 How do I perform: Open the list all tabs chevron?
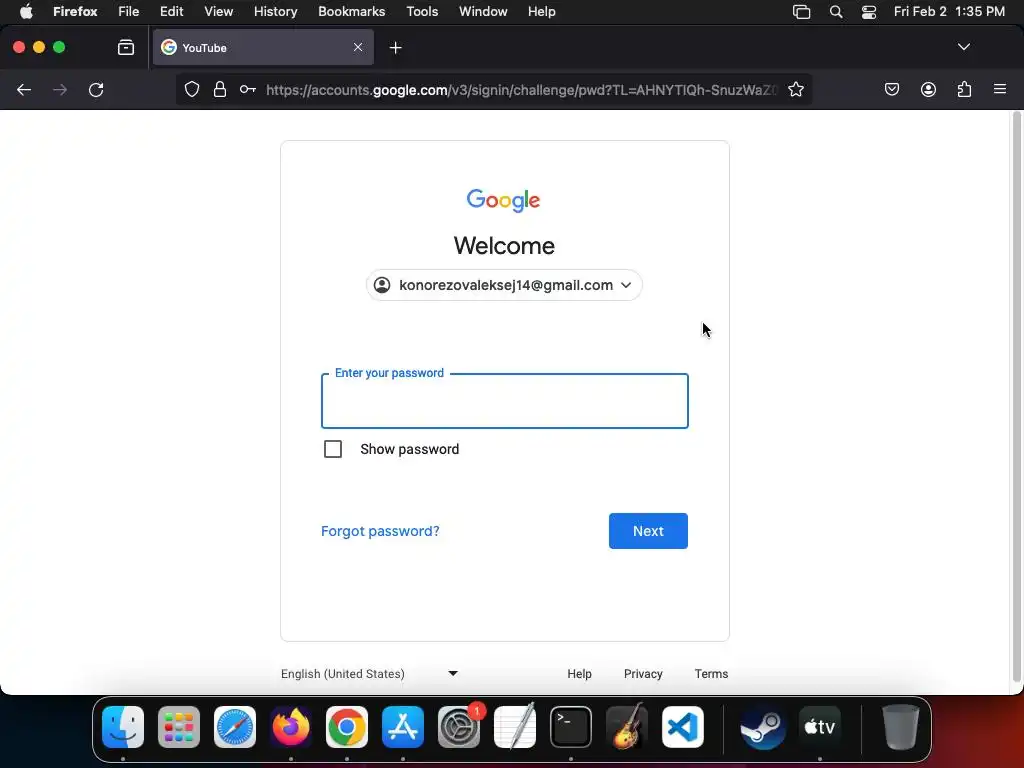pos(963,47)
